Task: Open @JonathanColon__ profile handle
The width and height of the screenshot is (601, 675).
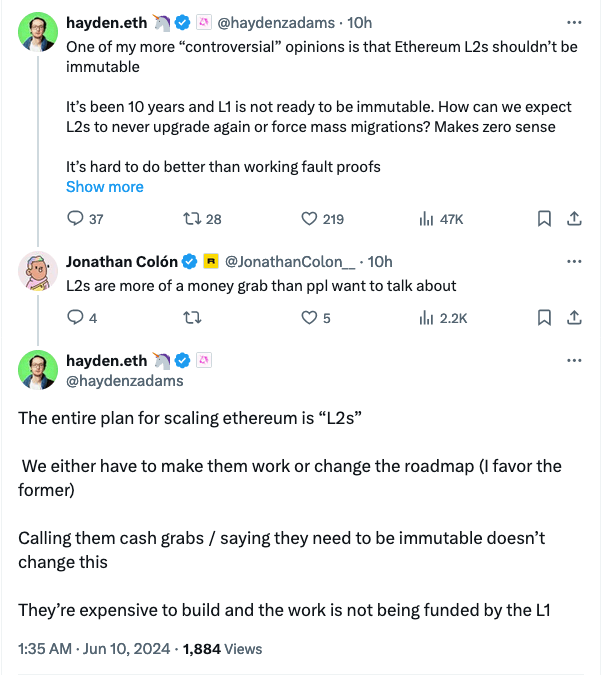Action: tap(289, 262)
